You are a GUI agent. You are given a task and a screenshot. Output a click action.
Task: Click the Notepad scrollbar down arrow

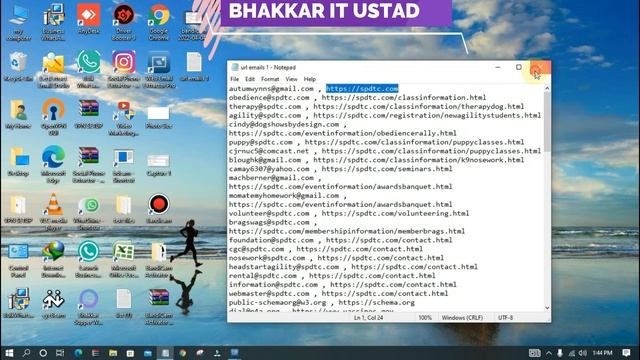547,308
